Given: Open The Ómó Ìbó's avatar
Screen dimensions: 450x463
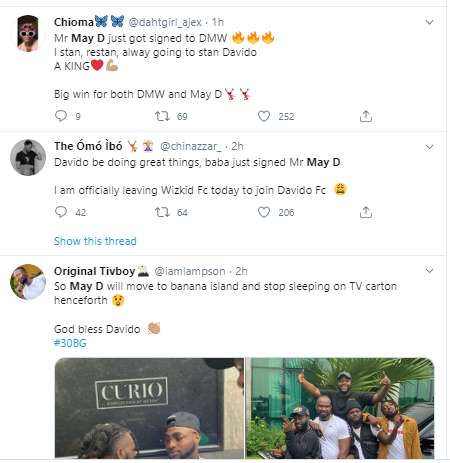Looking at the screenshot, I should coord(28,157).
